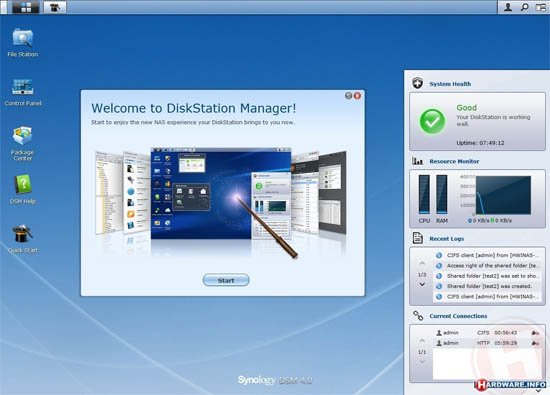This screenshot has width=550, height=395.
Task: Click the Quick Start taskbar item
Action: (x=55, y=7)
